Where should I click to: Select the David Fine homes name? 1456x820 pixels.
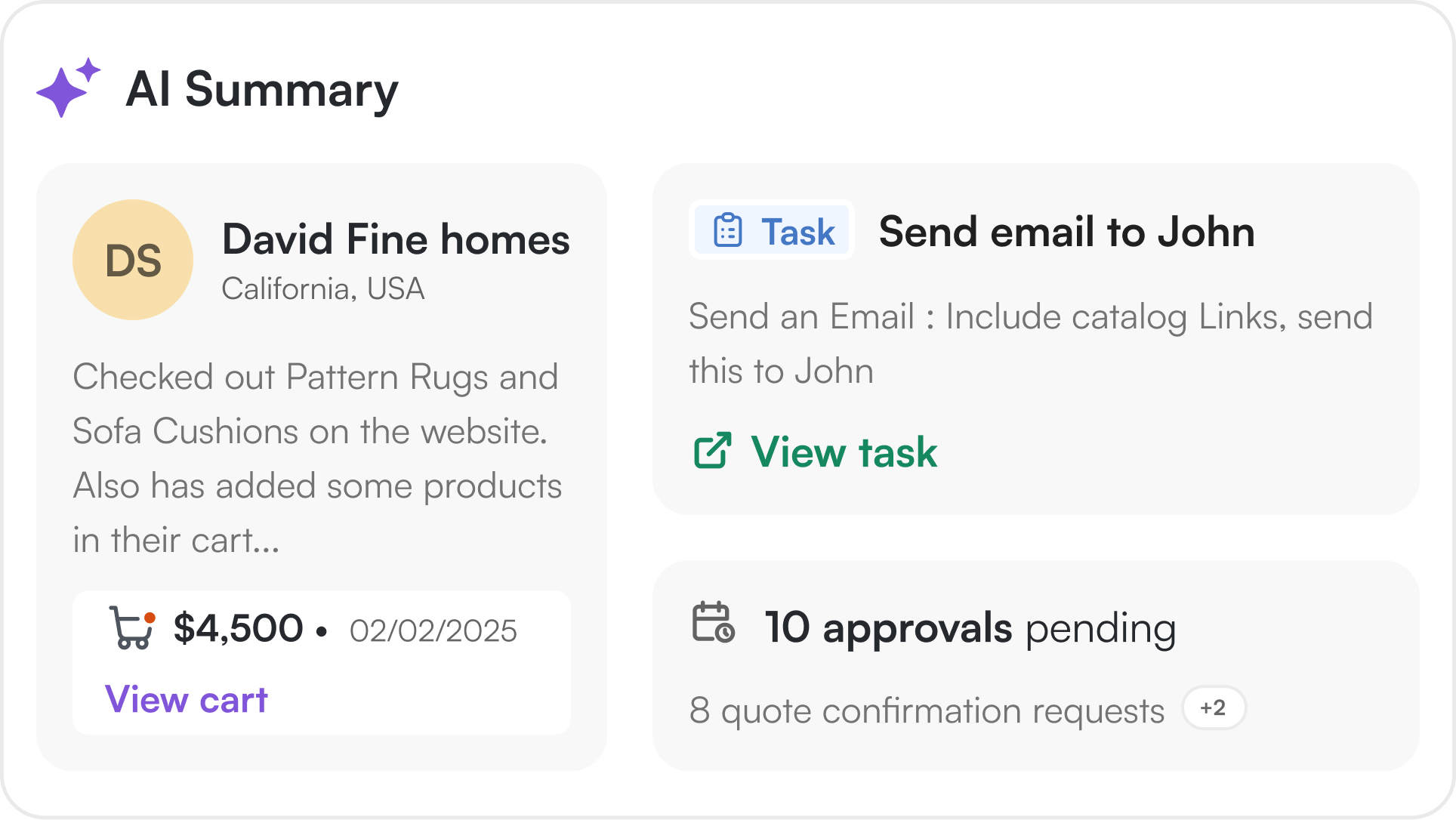click(396, 239)
